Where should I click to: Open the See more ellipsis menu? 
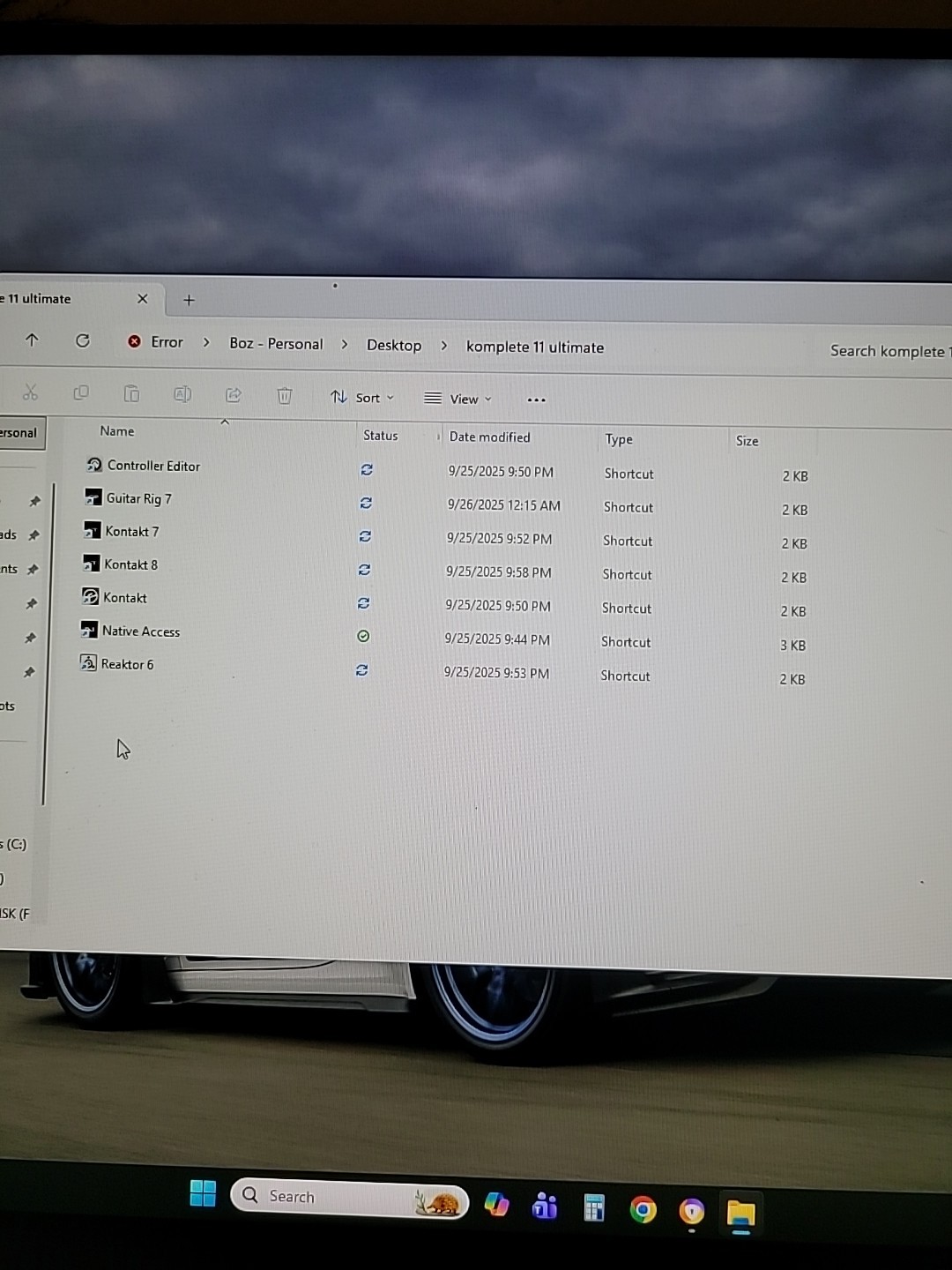(536, 400)
